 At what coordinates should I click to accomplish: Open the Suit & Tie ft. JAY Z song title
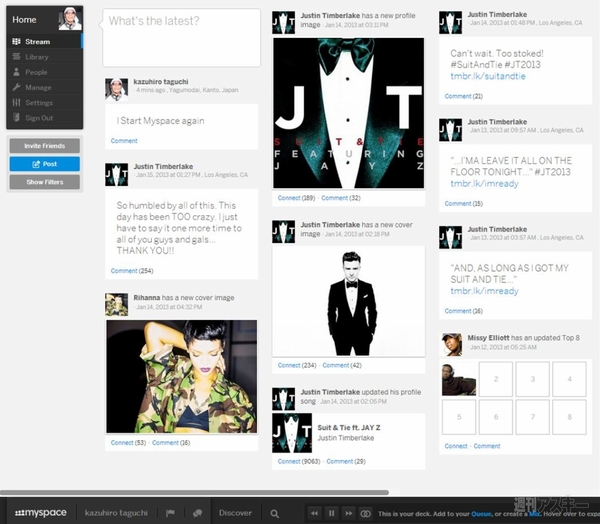click(x=349, y=428)
